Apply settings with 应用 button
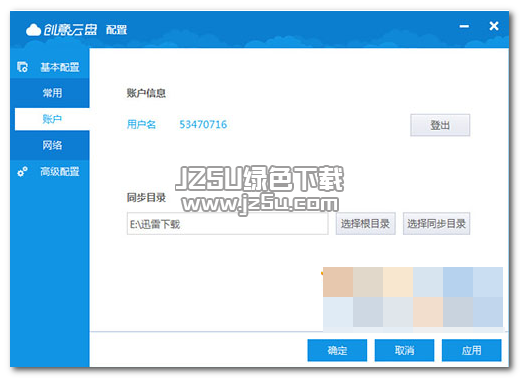This screenshot has height=378, width=520. [471, 350]
